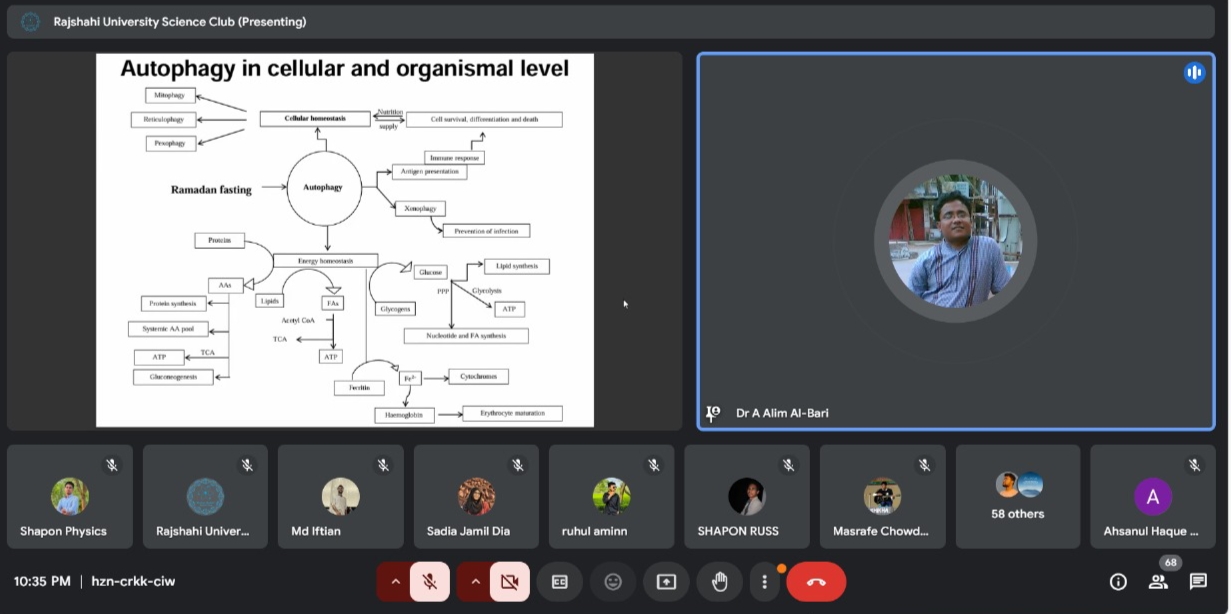
Task: Click muted mic icon on Shapon Physics tile
Action: [112, 465]
